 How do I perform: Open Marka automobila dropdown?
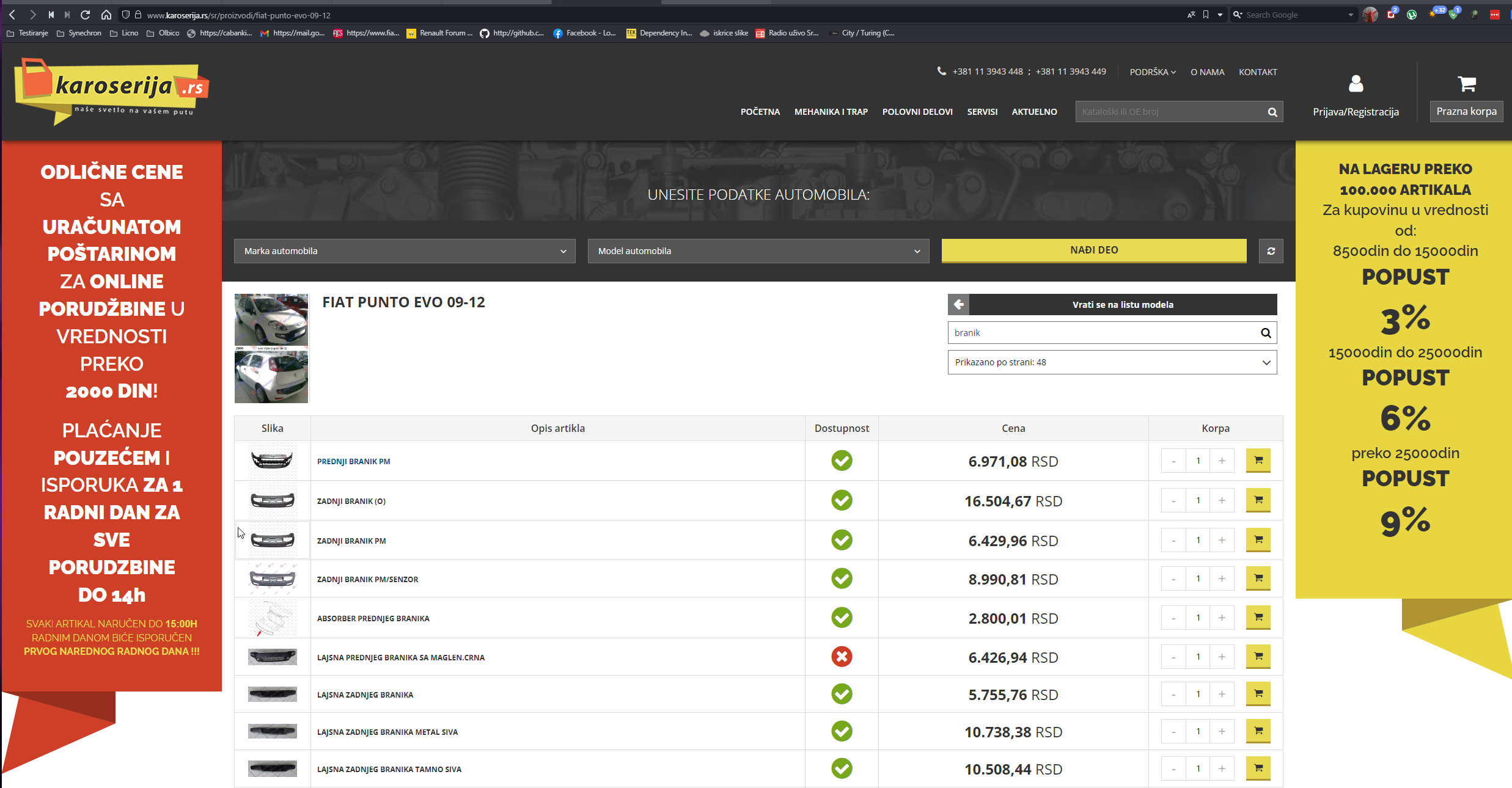coord(405,251)
